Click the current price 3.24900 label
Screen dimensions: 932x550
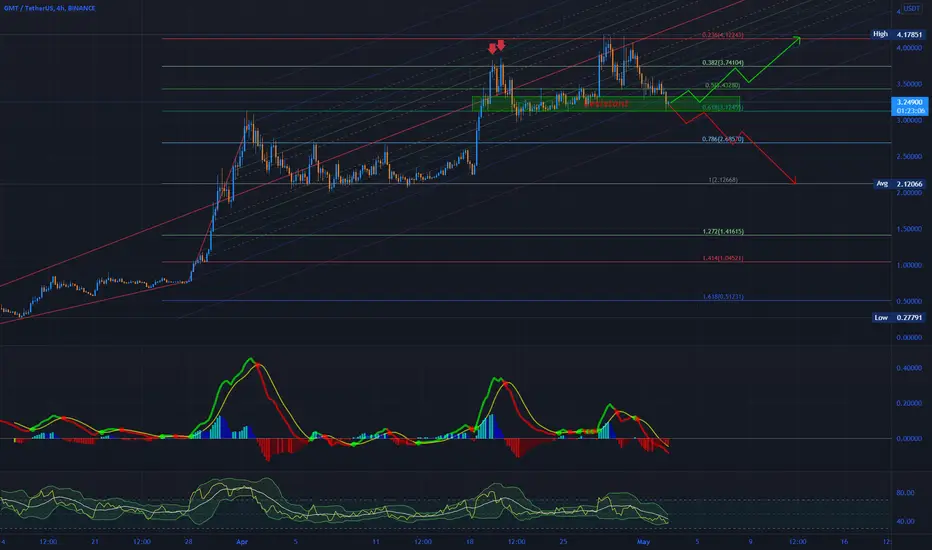point(910,106)
